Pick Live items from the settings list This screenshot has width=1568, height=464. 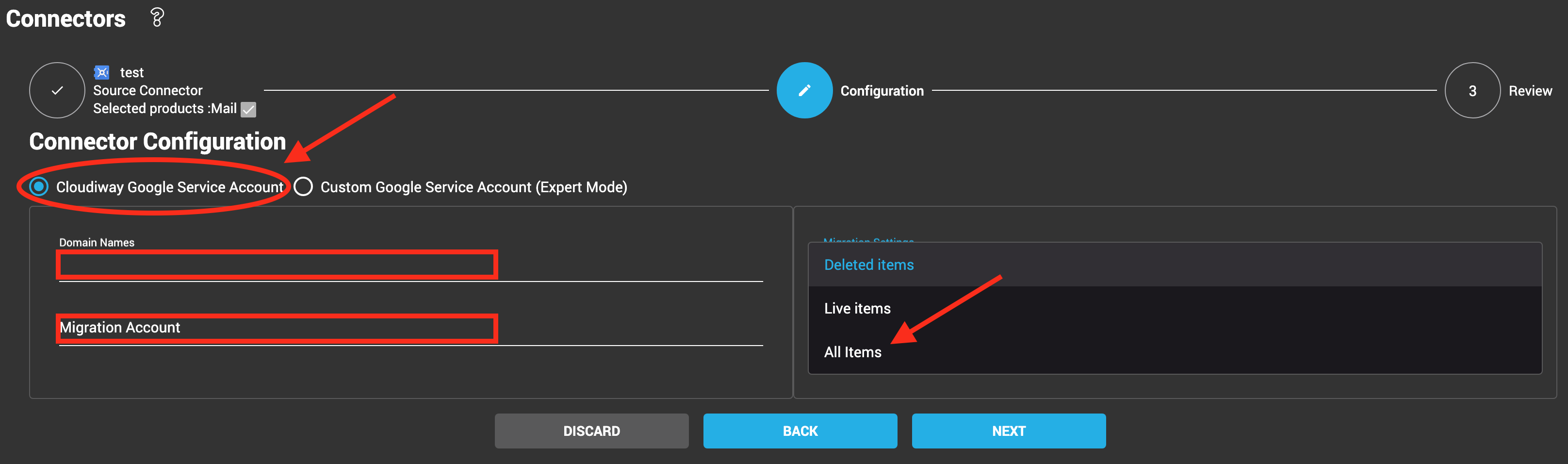coord(856,308)
